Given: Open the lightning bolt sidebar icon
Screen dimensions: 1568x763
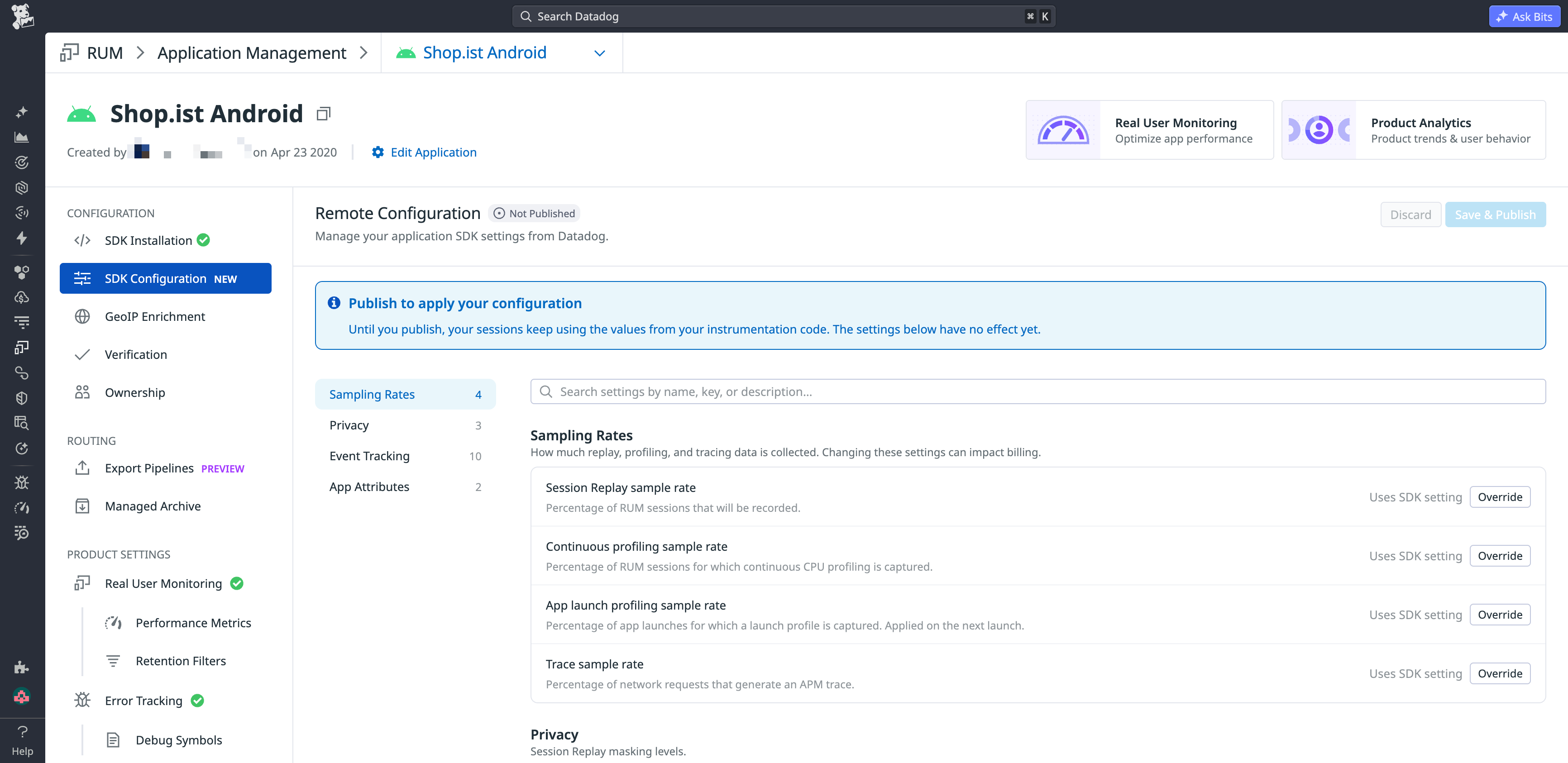Looking at the screenshot, I should [x=22, y=238].
